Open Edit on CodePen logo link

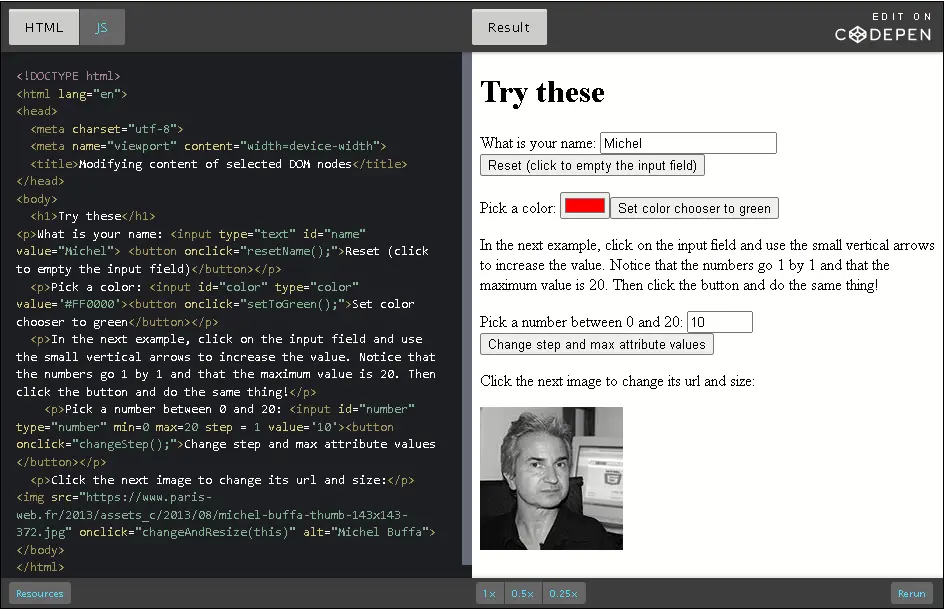point(884,28)
